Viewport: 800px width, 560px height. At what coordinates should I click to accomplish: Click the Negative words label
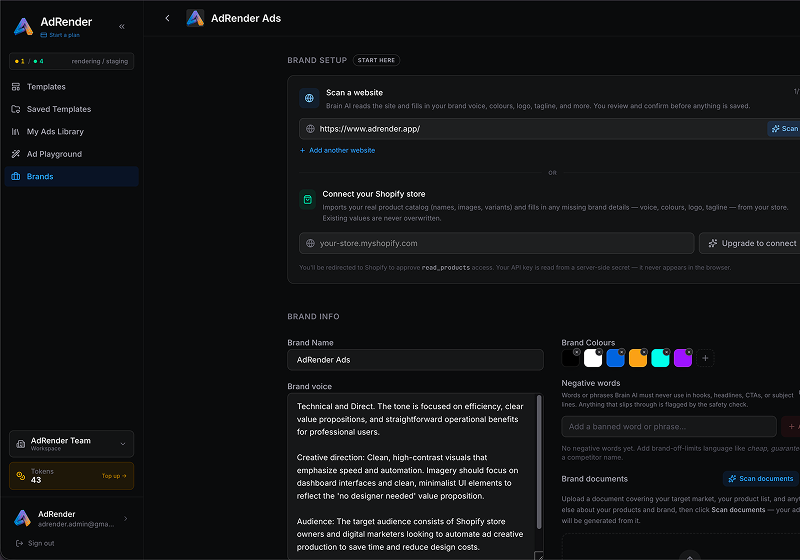pyautogui.click(x=591, y=383)
